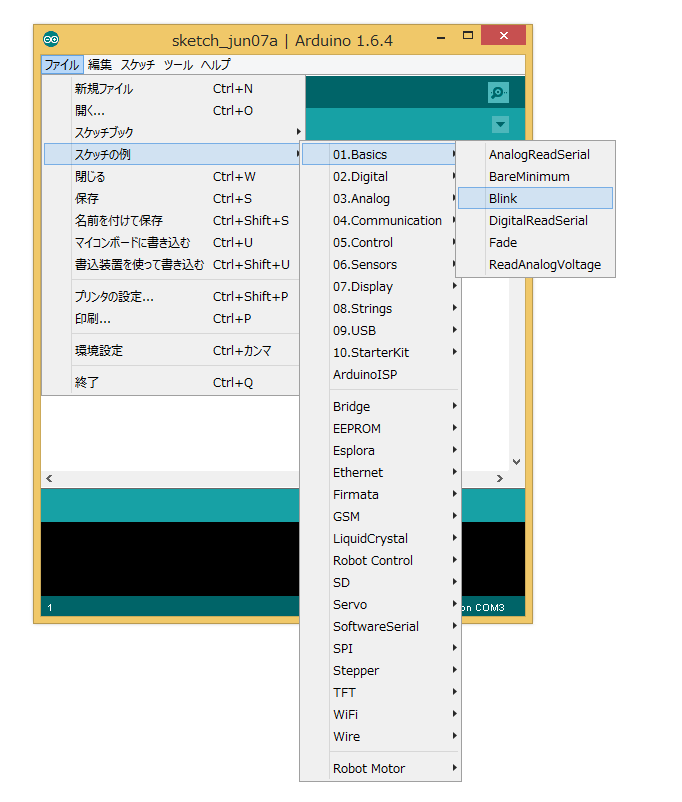Image resolution: width=682 pixels, height=802 pixels.
Task: Minimize the Arduino window
Action: pos(441,38)
